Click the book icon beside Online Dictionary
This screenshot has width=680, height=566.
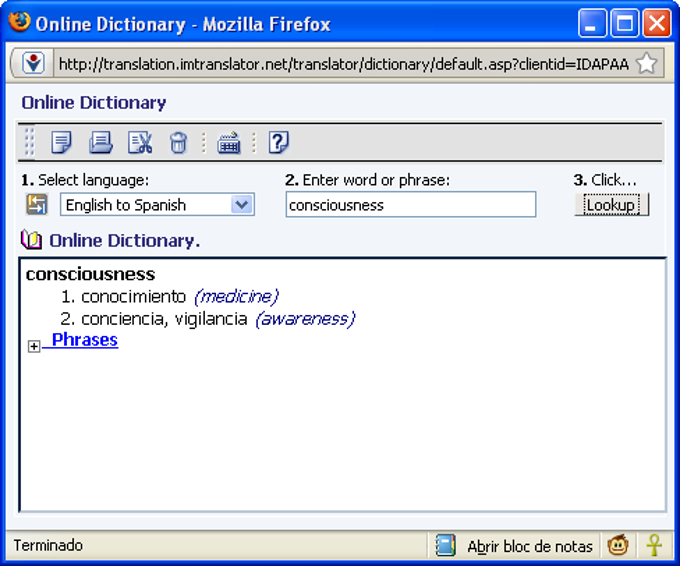point(31,240)
